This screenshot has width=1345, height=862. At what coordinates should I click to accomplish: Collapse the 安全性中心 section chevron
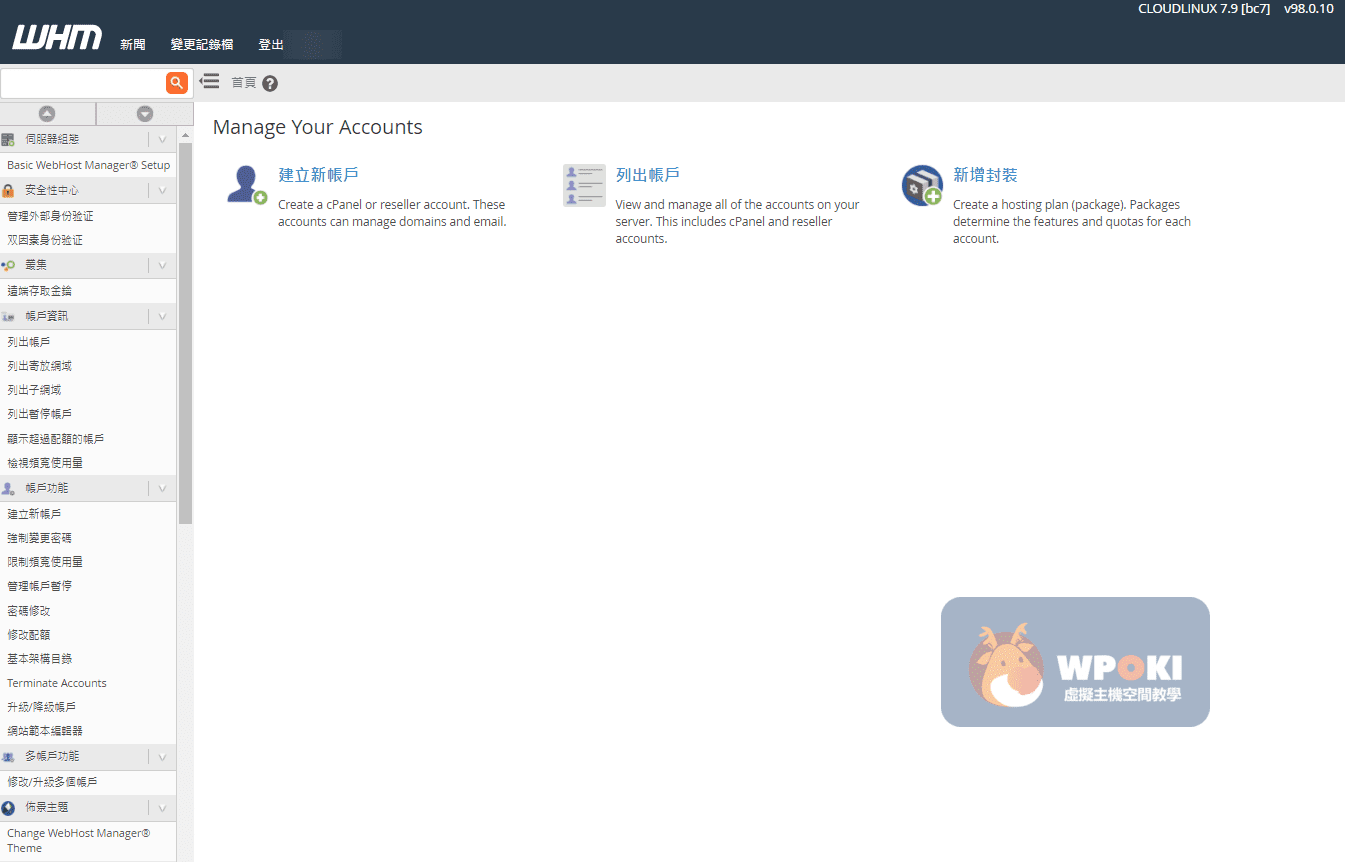tap(162, 190)
